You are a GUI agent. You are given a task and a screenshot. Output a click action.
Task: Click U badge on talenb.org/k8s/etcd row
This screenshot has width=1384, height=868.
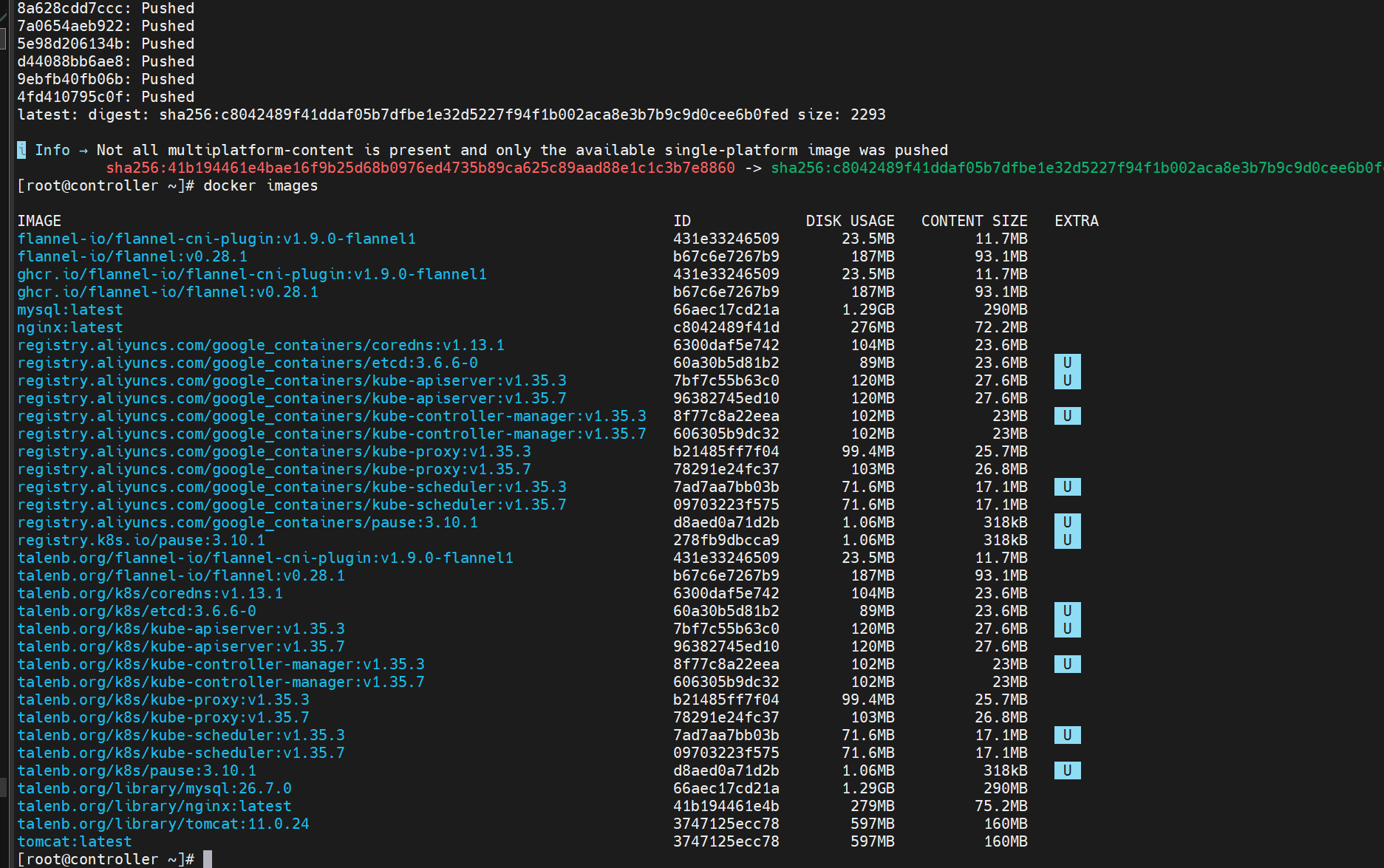(1067, 611)
